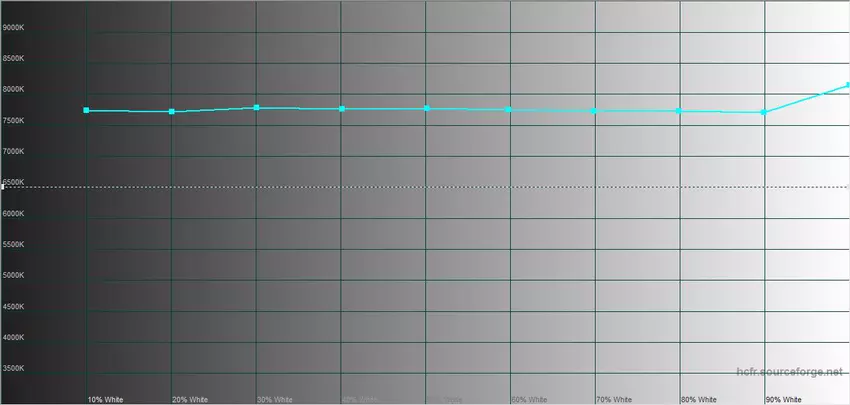This screenshot has height=405, width=850.
Task: Select the 20% White axis label
Action: click(x=190, y=399)
